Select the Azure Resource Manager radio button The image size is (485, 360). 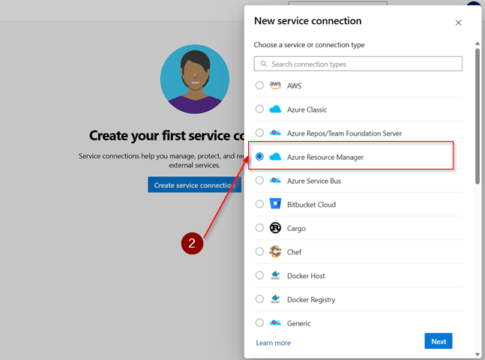(259, 156)
